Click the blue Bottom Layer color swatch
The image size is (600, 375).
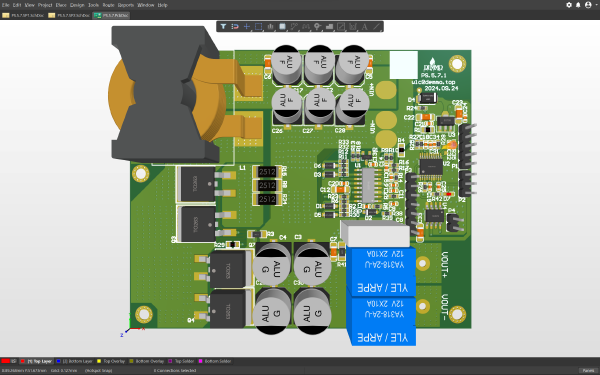pyautogui.click(x=59, y=361)
